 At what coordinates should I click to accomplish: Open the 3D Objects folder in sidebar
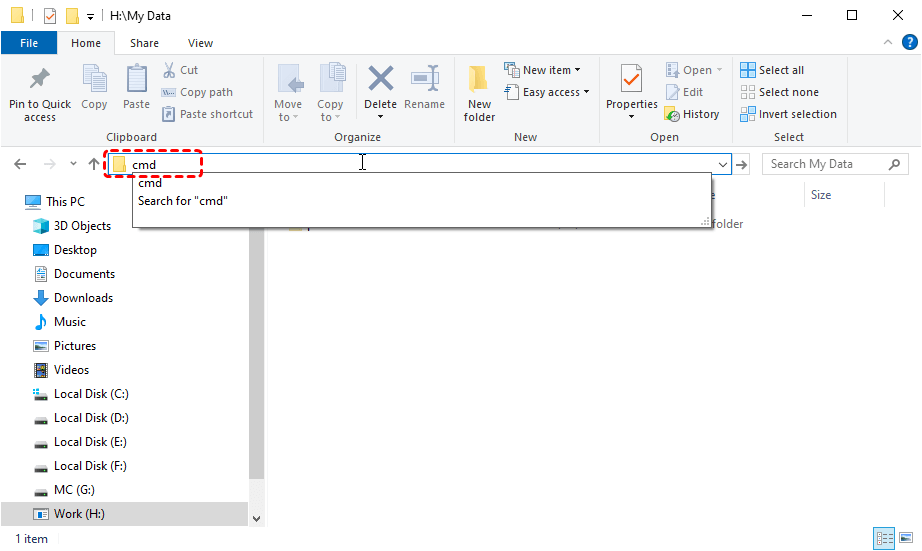(82, 226)
